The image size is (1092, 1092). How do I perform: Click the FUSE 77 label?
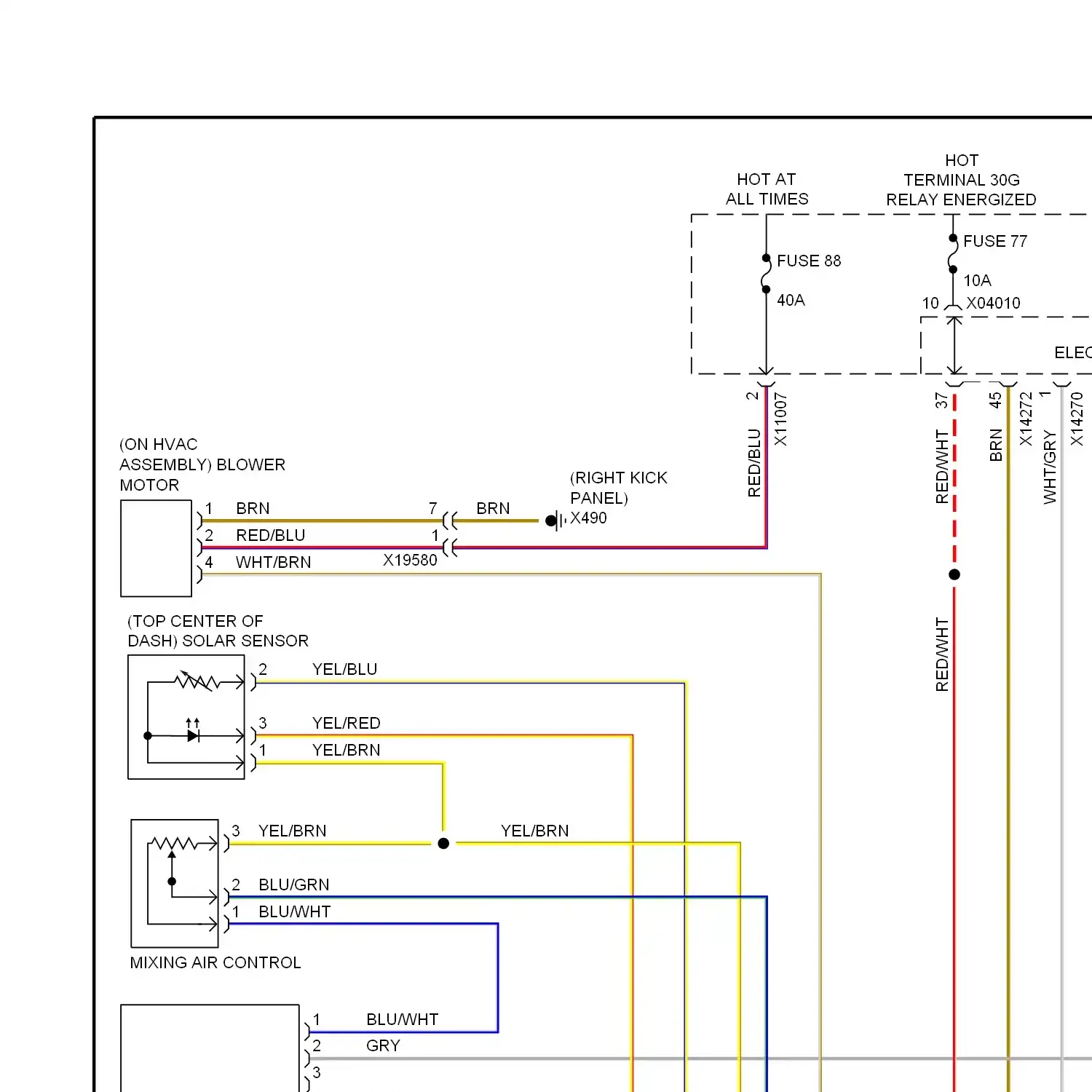pyautogui.click(x=994, y=241)
